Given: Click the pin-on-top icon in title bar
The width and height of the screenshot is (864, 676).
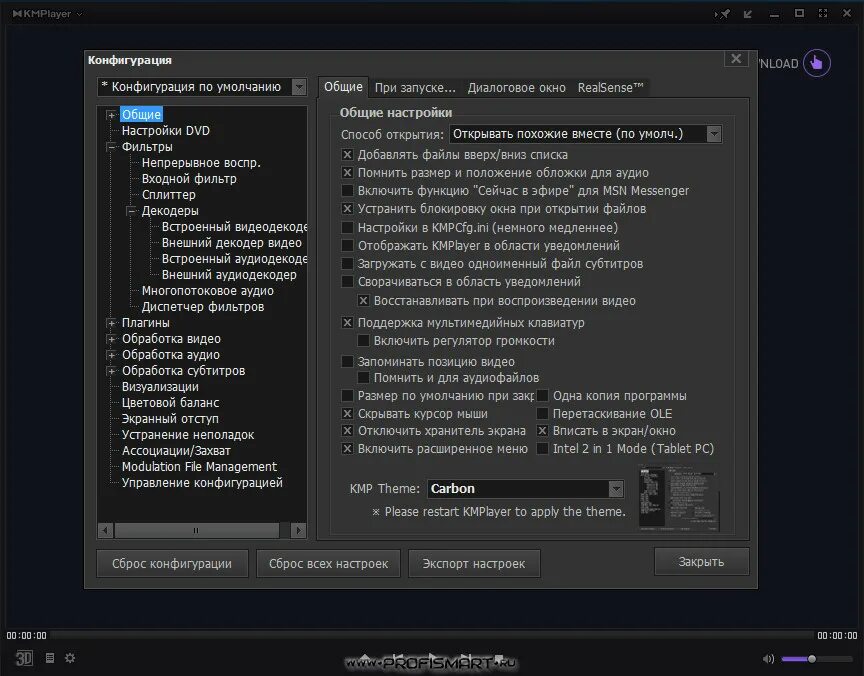Looking at the screenshot, I should point(723,14).
